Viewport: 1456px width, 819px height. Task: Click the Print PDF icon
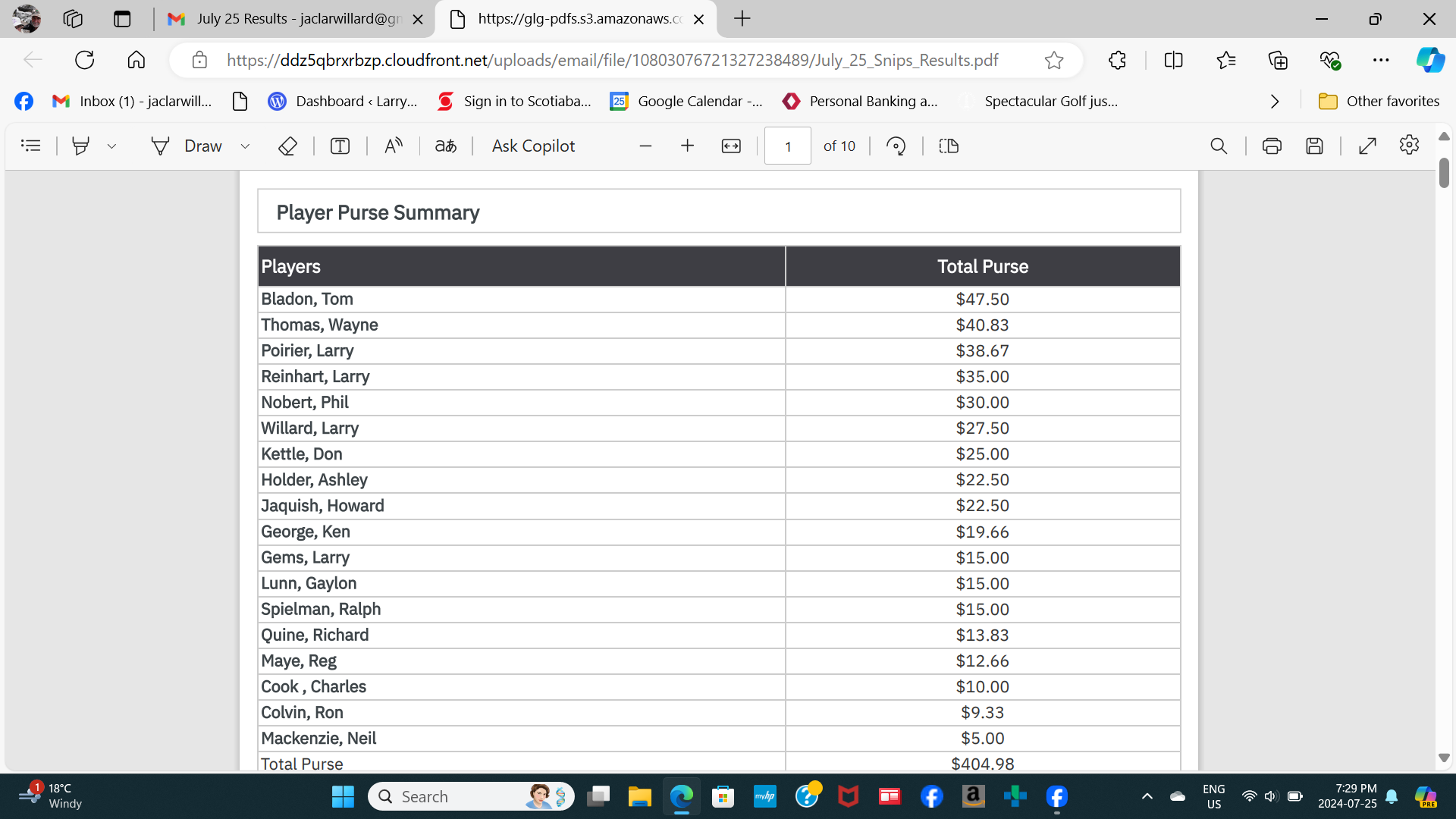click(x=1272, y=146)
